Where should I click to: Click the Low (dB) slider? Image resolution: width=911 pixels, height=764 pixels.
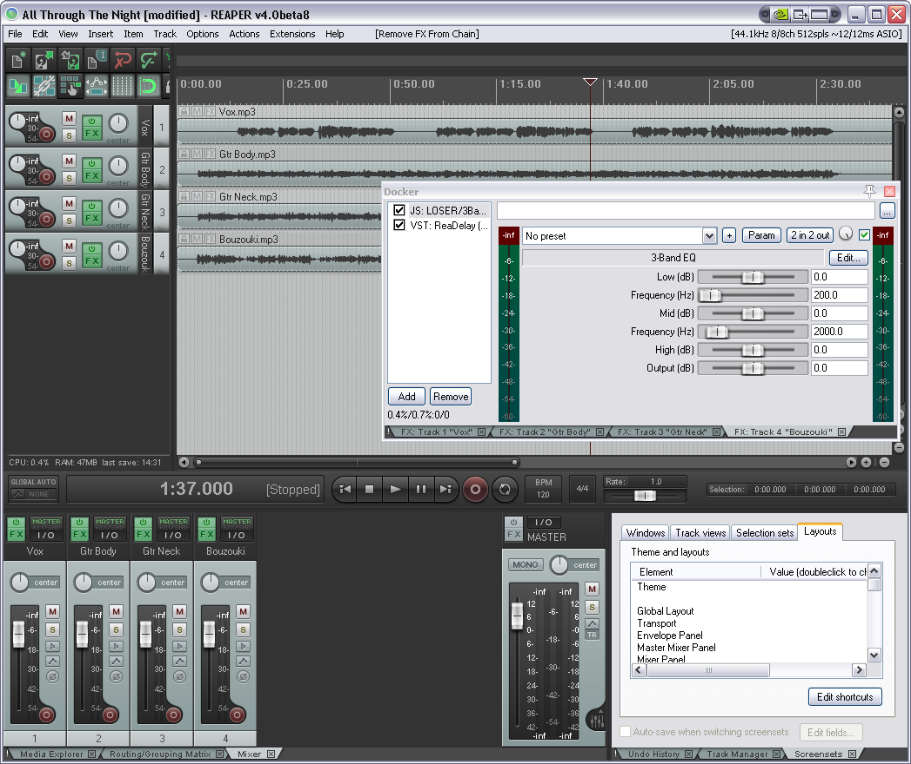(x=753, y=277)
